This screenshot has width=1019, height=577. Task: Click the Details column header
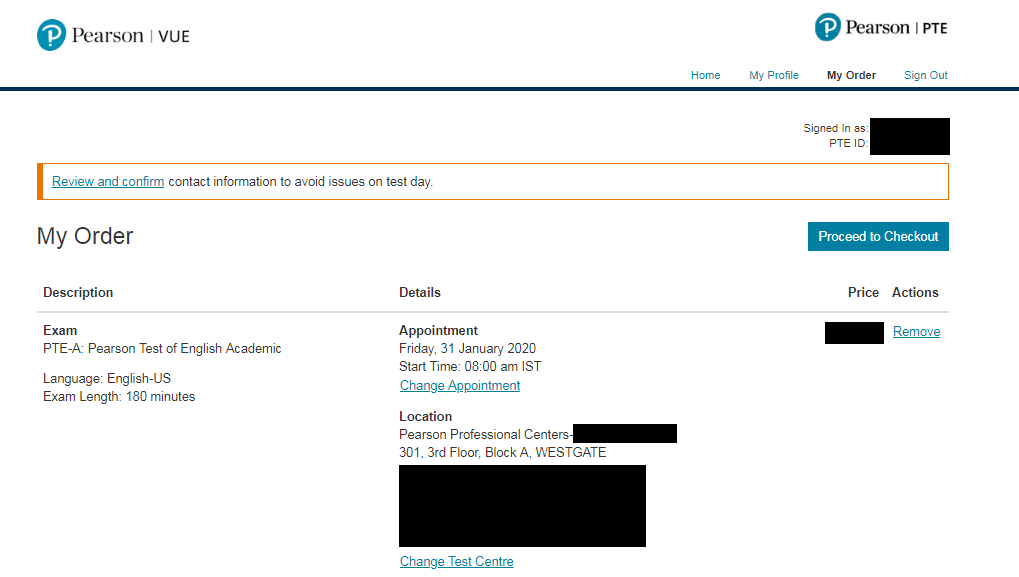pyautogui.click(x=420, y=292)
